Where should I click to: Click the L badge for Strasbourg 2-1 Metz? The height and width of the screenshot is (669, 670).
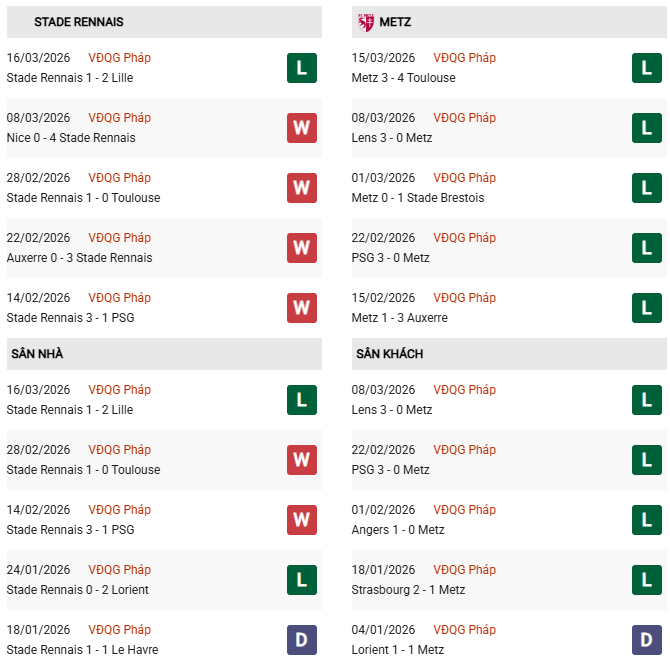(647, 580)
